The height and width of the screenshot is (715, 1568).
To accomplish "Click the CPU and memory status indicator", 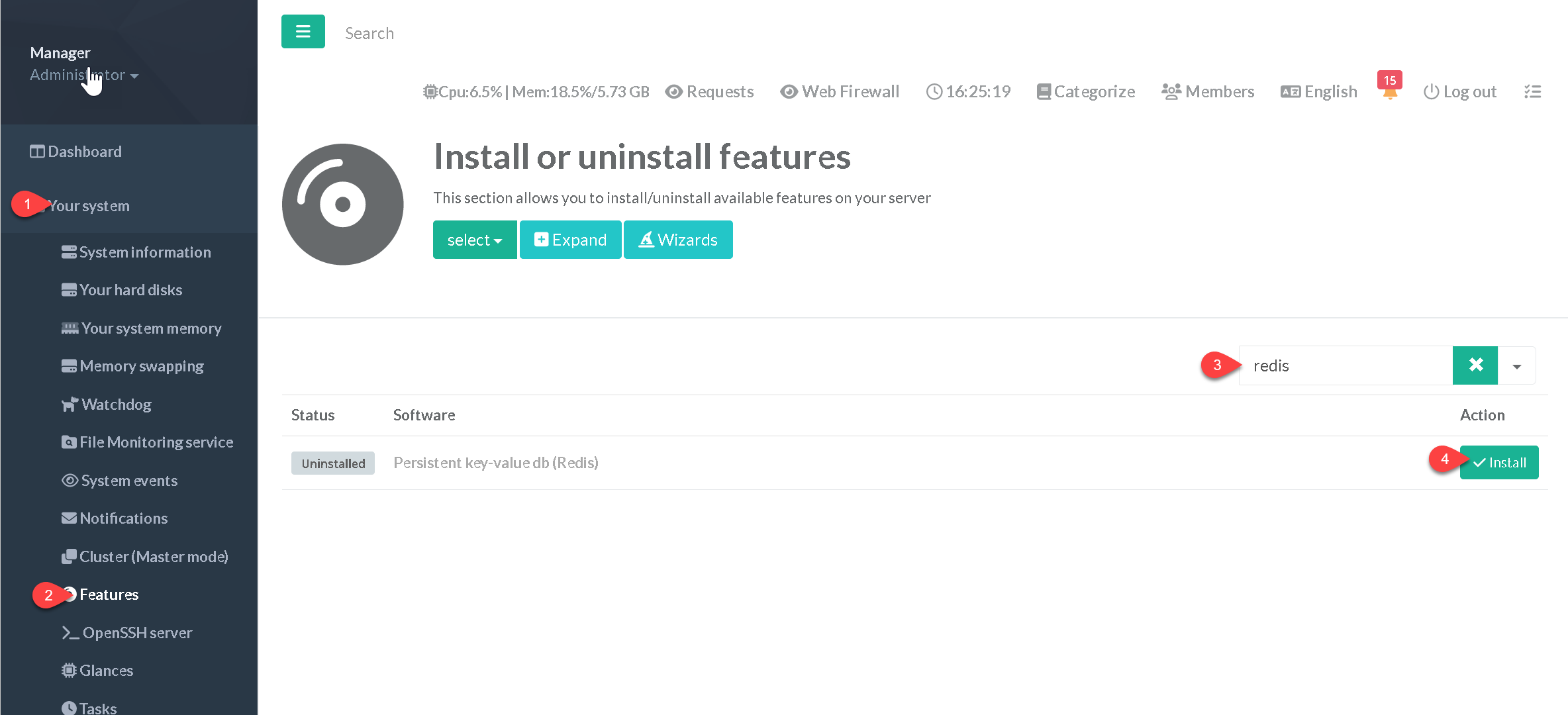I will click(536, 92).
